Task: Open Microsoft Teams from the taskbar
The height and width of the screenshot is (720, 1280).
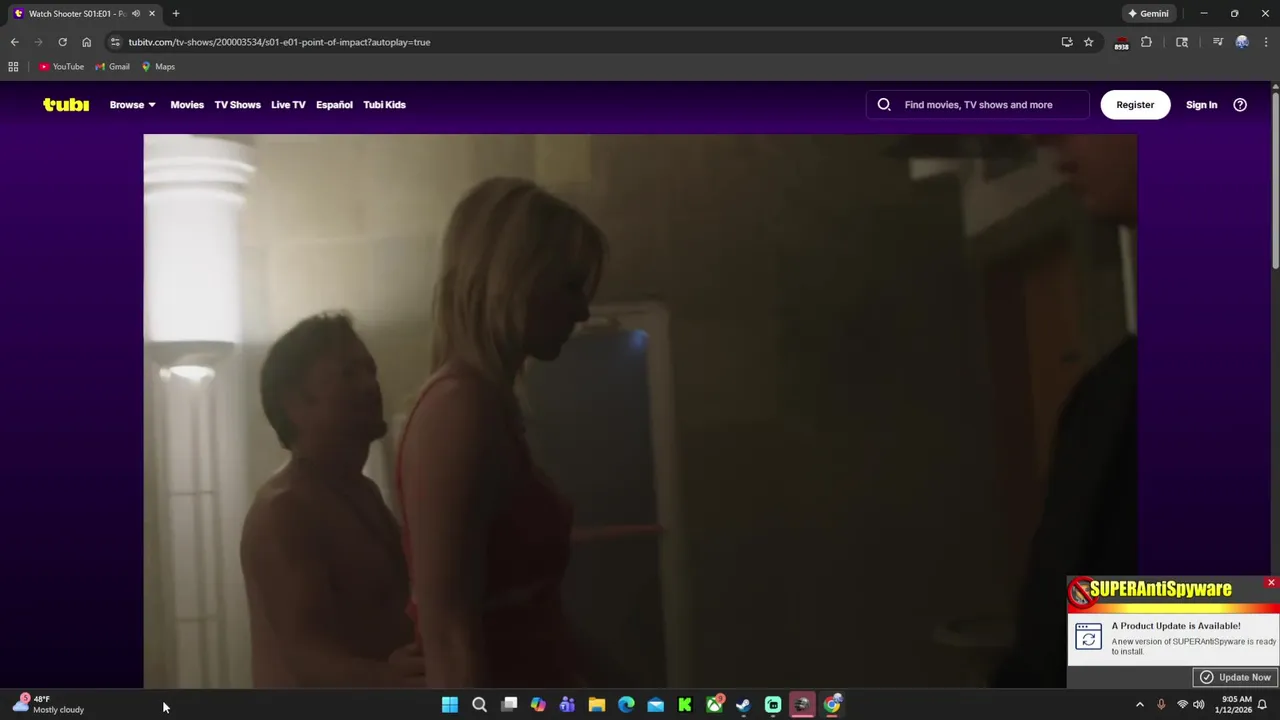Action: (567, 705)
